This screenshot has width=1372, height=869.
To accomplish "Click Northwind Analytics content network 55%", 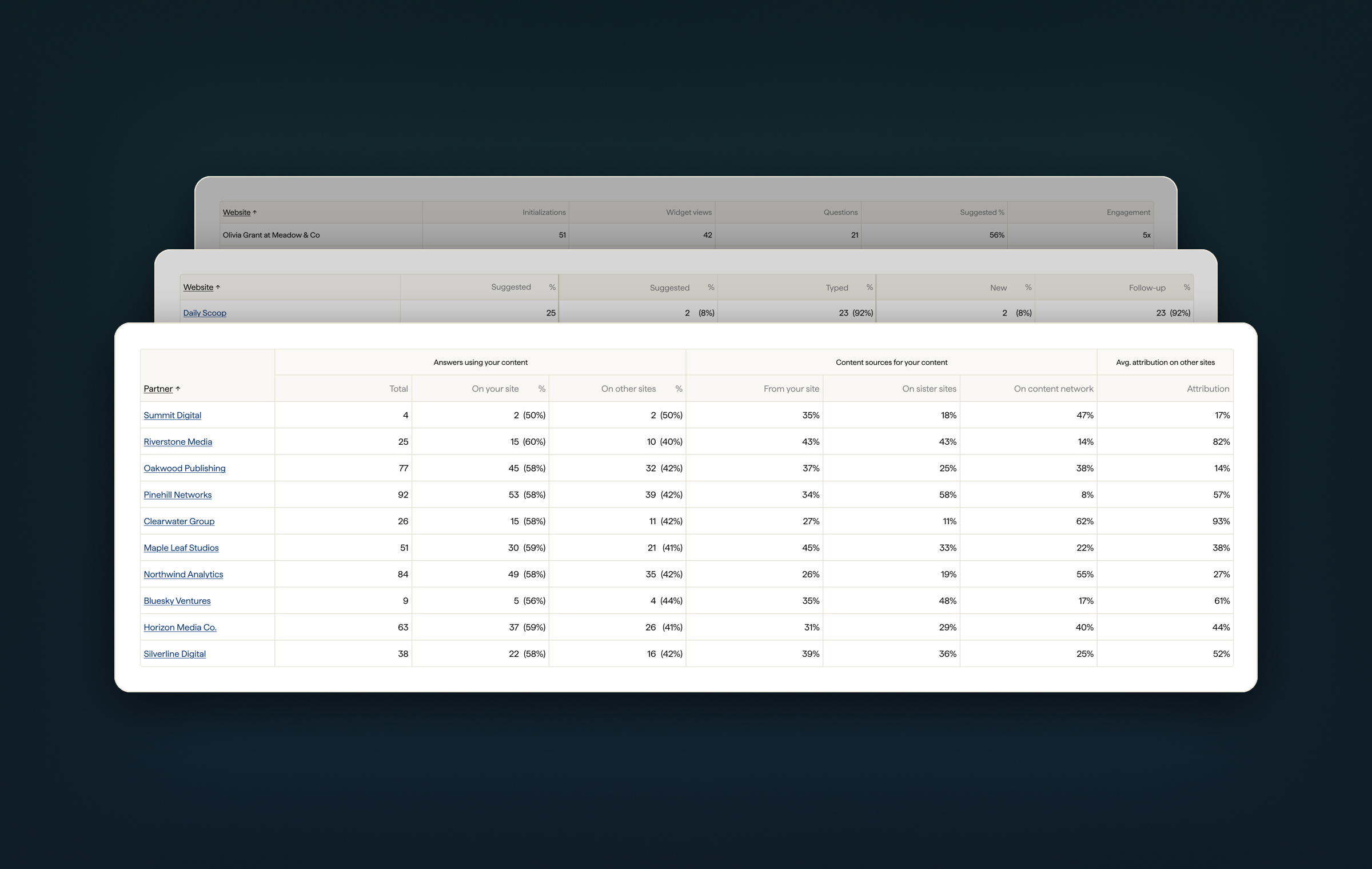I will tap(1084, 575).
